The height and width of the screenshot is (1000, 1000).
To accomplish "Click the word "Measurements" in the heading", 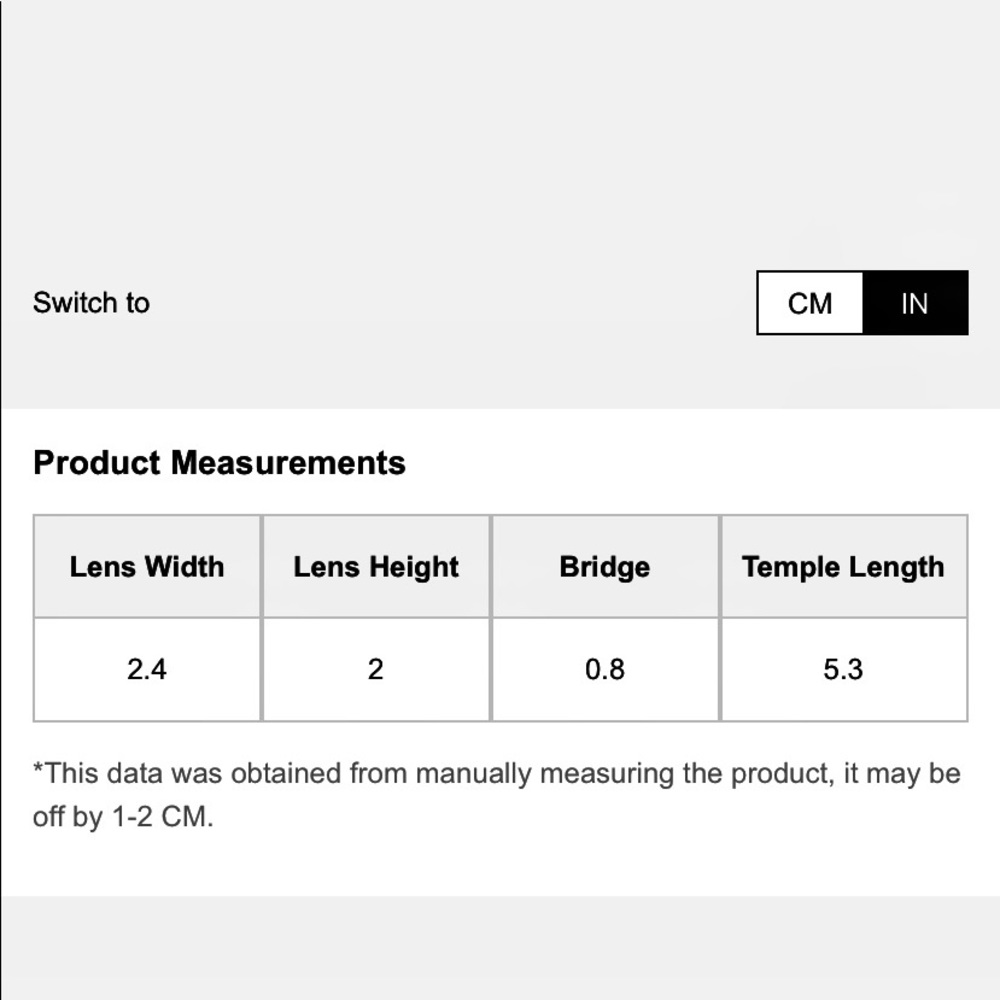I will click(x=288, y=463).
